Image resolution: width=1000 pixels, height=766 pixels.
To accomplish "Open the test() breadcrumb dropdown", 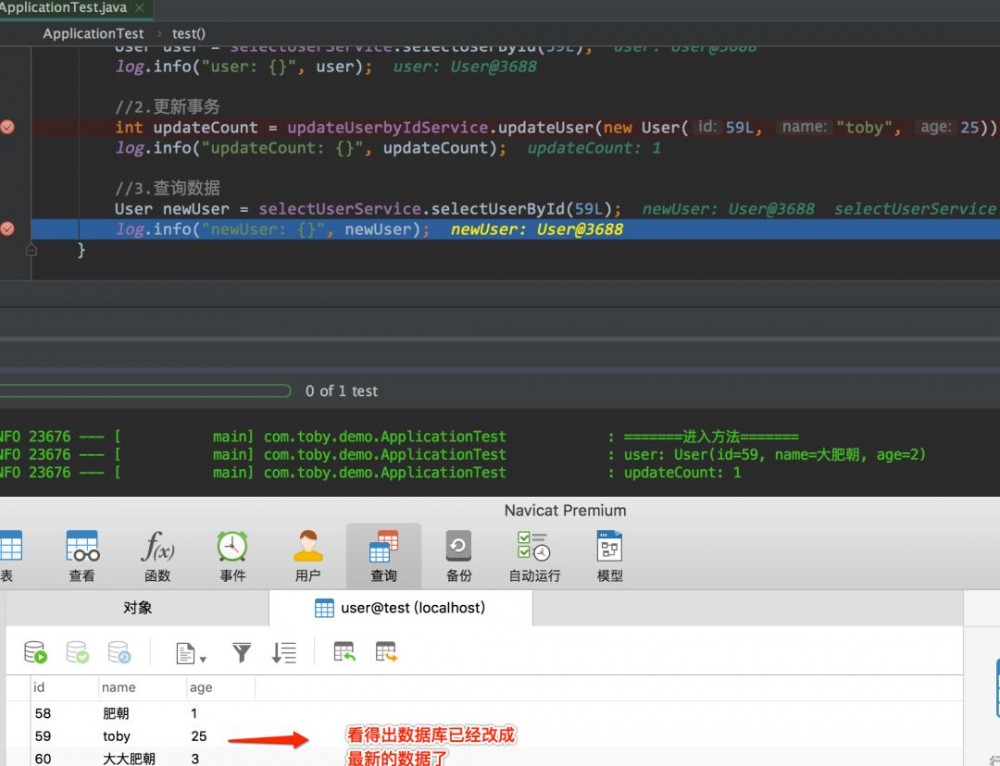I will tap(188, 33).
